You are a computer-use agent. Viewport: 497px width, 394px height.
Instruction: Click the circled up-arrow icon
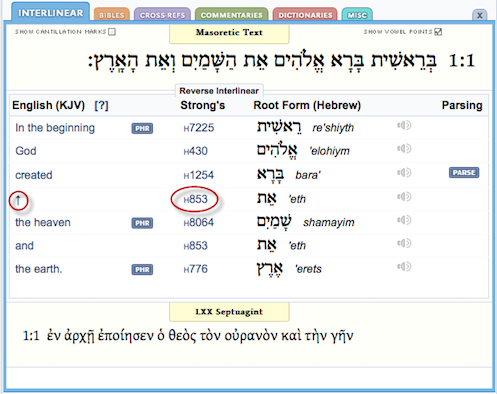pos(18,200)
